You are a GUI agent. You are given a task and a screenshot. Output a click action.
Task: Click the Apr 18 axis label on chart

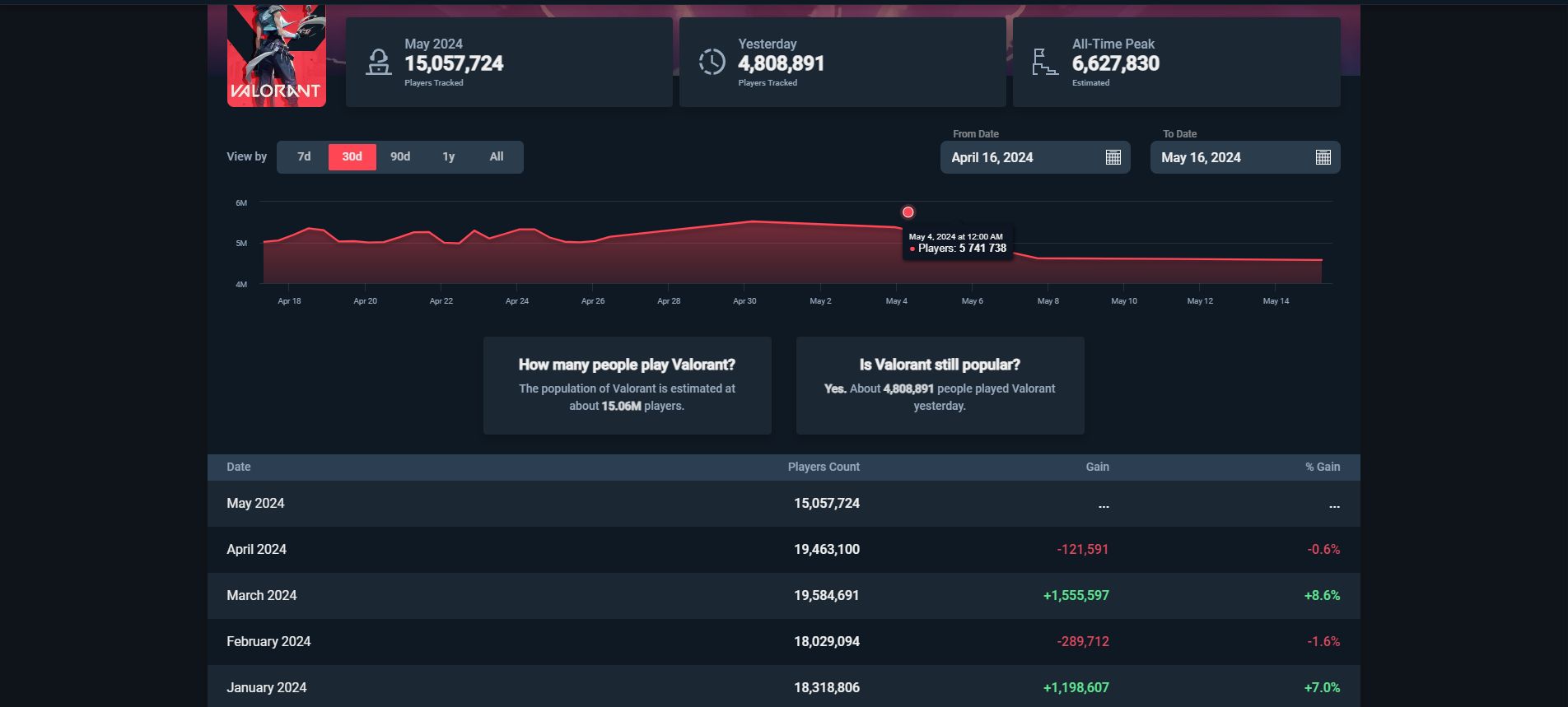(289, 301)
